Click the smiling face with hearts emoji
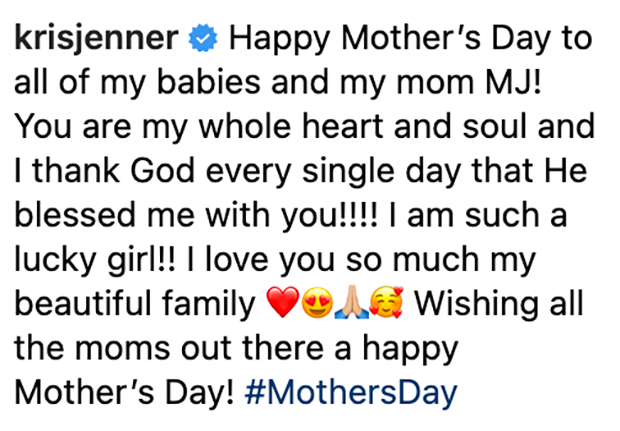Screen dimensions: 620x431 click(x=386, y=302)
